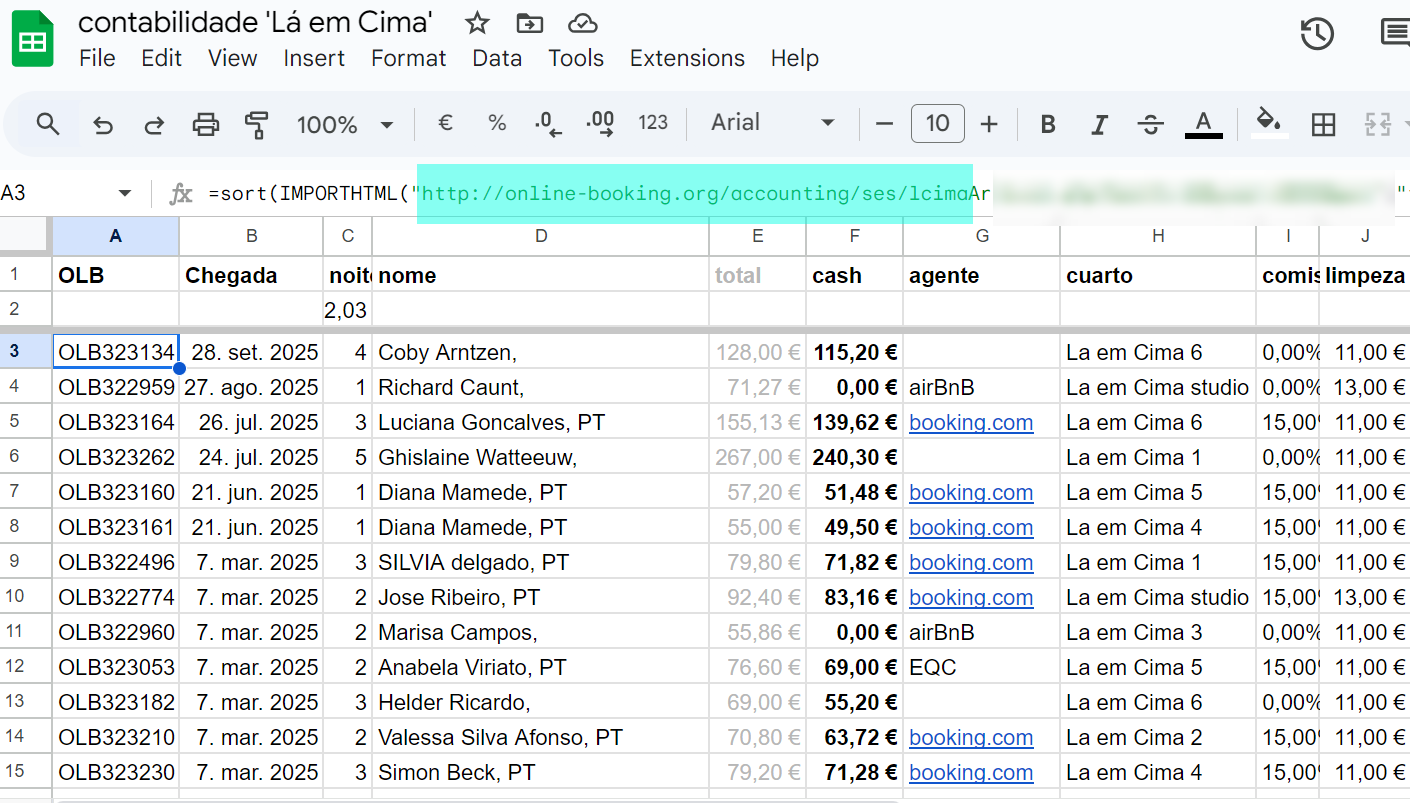Toggle strikethrough formatting
1410x803 pixels.
(x=1151, y=124)
